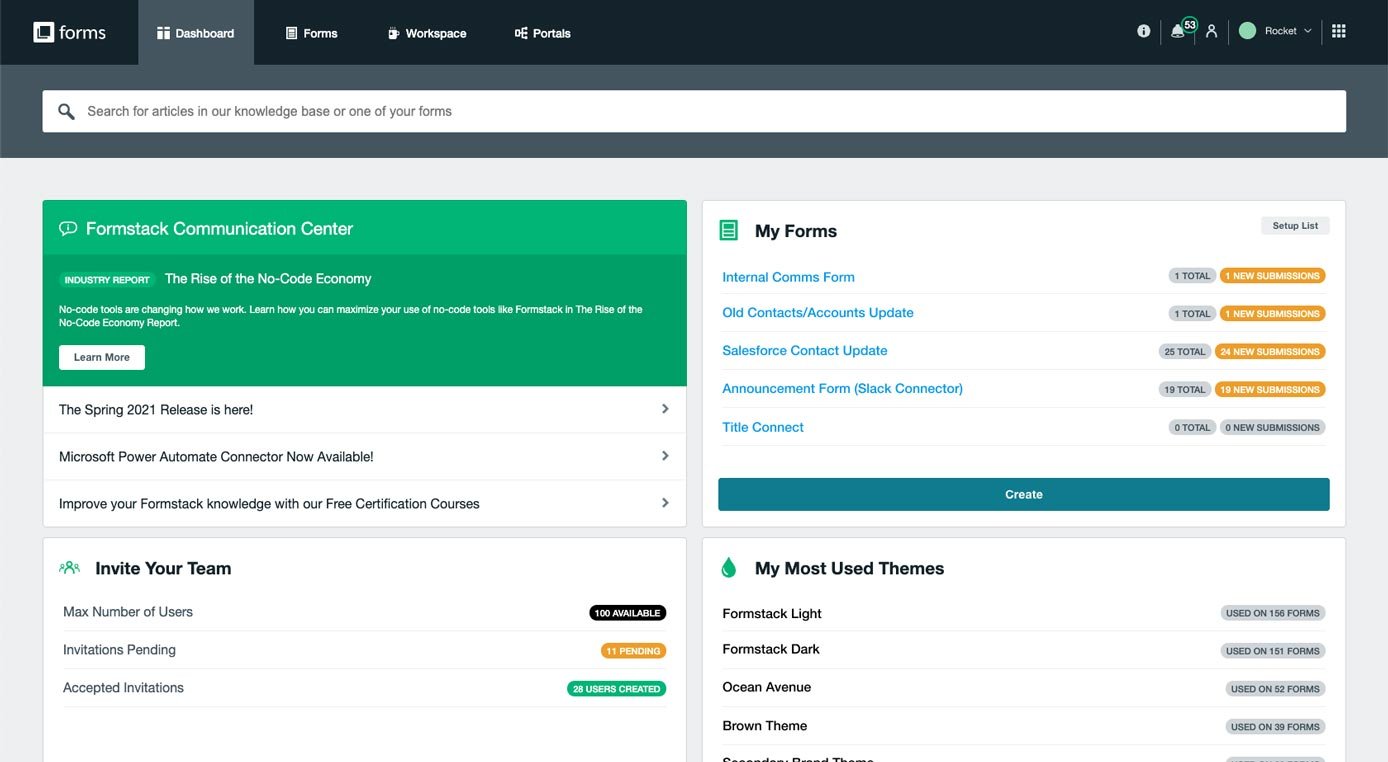
Task: Click the Create button
Action: coord(1023,493)
